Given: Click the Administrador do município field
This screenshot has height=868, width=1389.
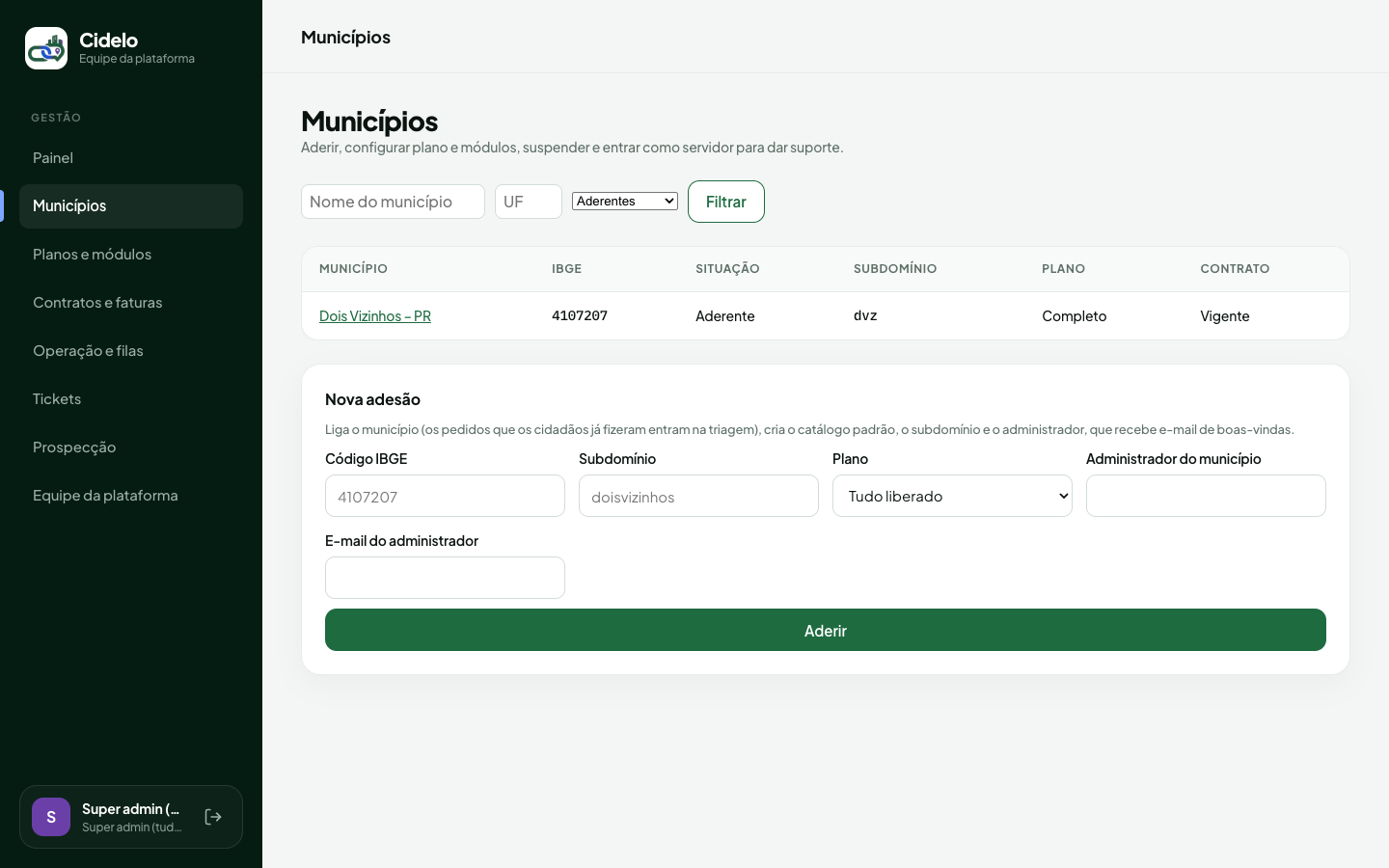Looking at the screenshot, I should (1206, 496).
